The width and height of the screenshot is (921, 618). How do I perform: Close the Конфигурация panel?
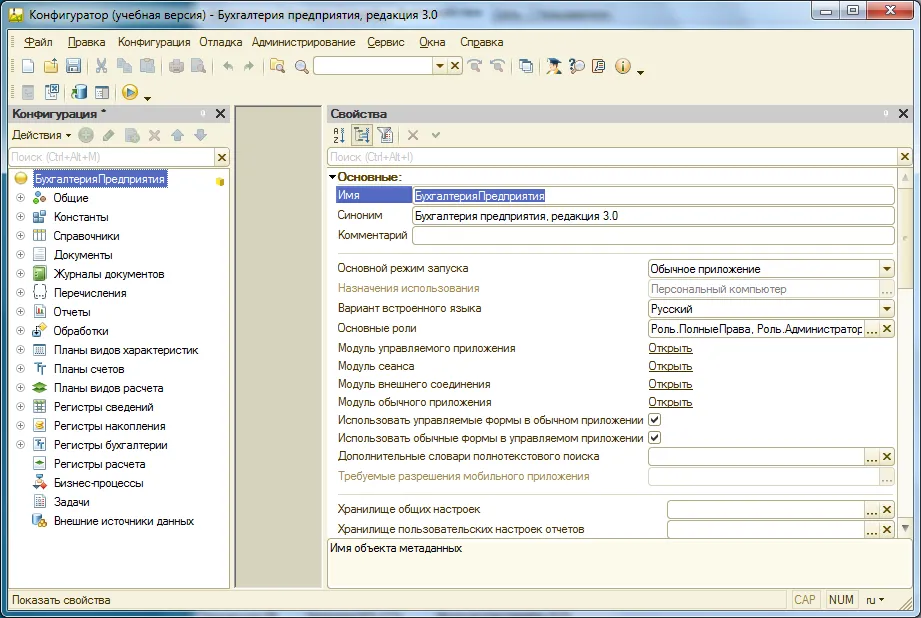click(x=220, y=113)
